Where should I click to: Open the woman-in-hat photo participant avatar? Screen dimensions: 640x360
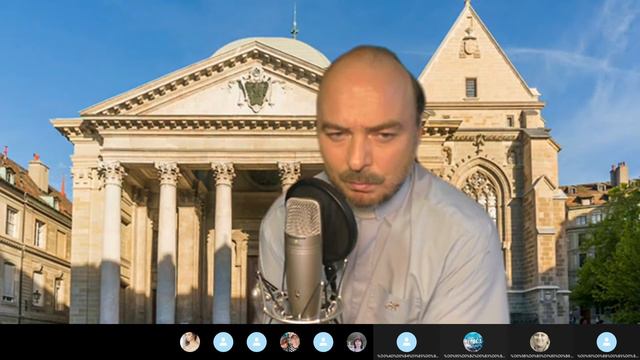357,342
